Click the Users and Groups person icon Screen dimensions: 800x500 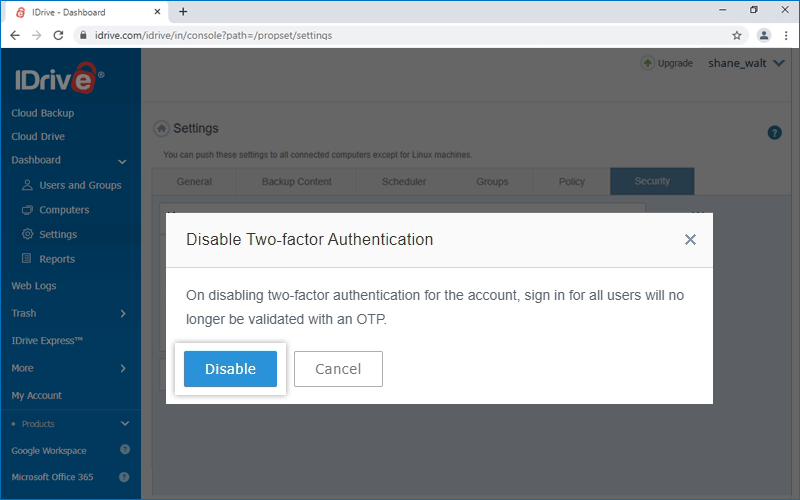pyautogui.click(x=27, y=185)
